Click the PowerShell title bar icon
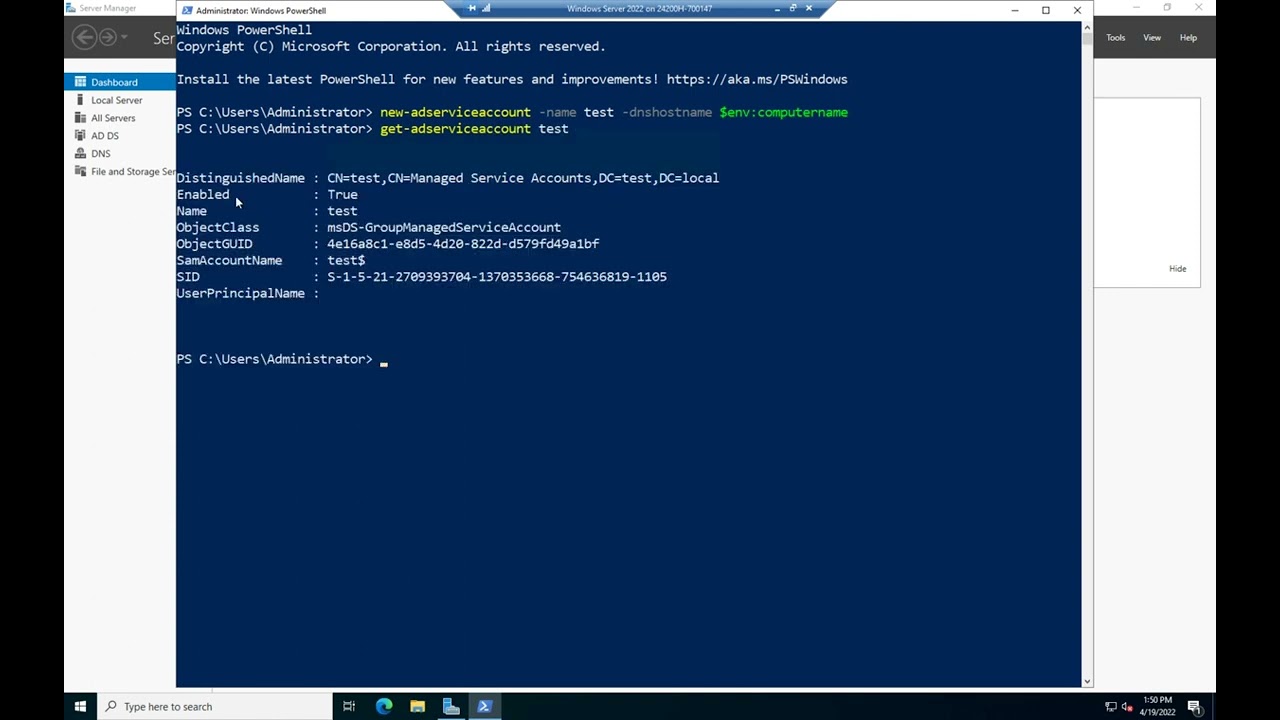Image resolution: width=1280 pixels, height=720 pixels. (187, 10)
